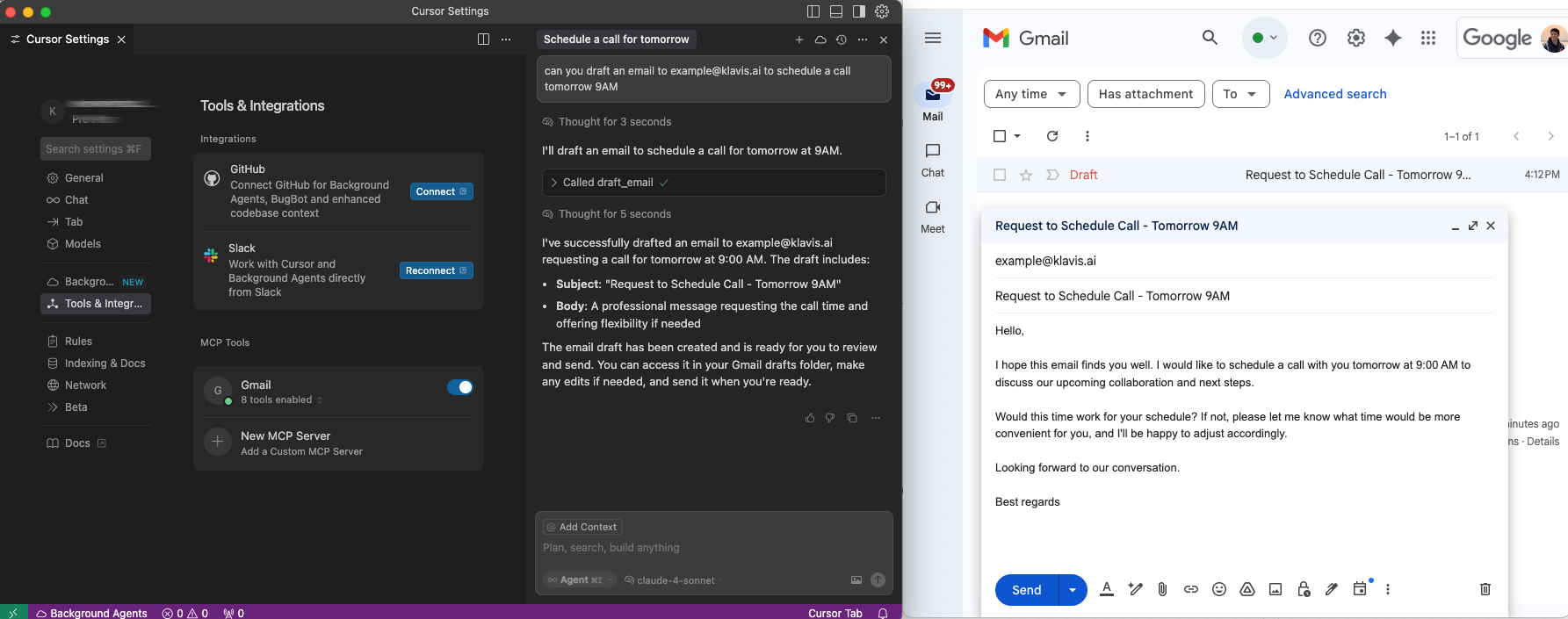Viewport: 1568px width, 619px height.
Task: Mark Draft email as important
Action: [x=1052, y=175]
